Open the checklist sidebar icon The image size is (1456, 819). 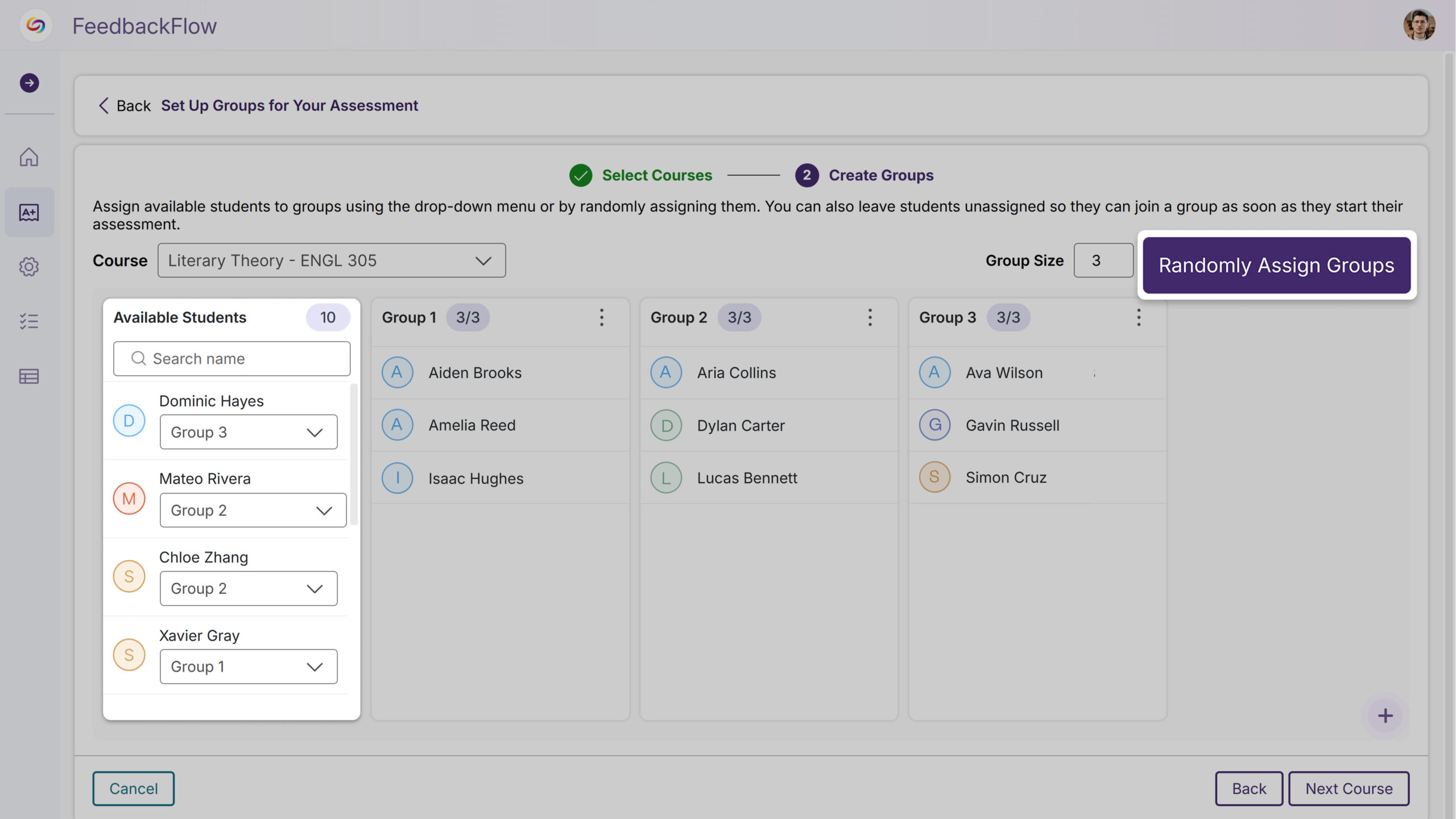pyautogui.click(x=29, y=321)
